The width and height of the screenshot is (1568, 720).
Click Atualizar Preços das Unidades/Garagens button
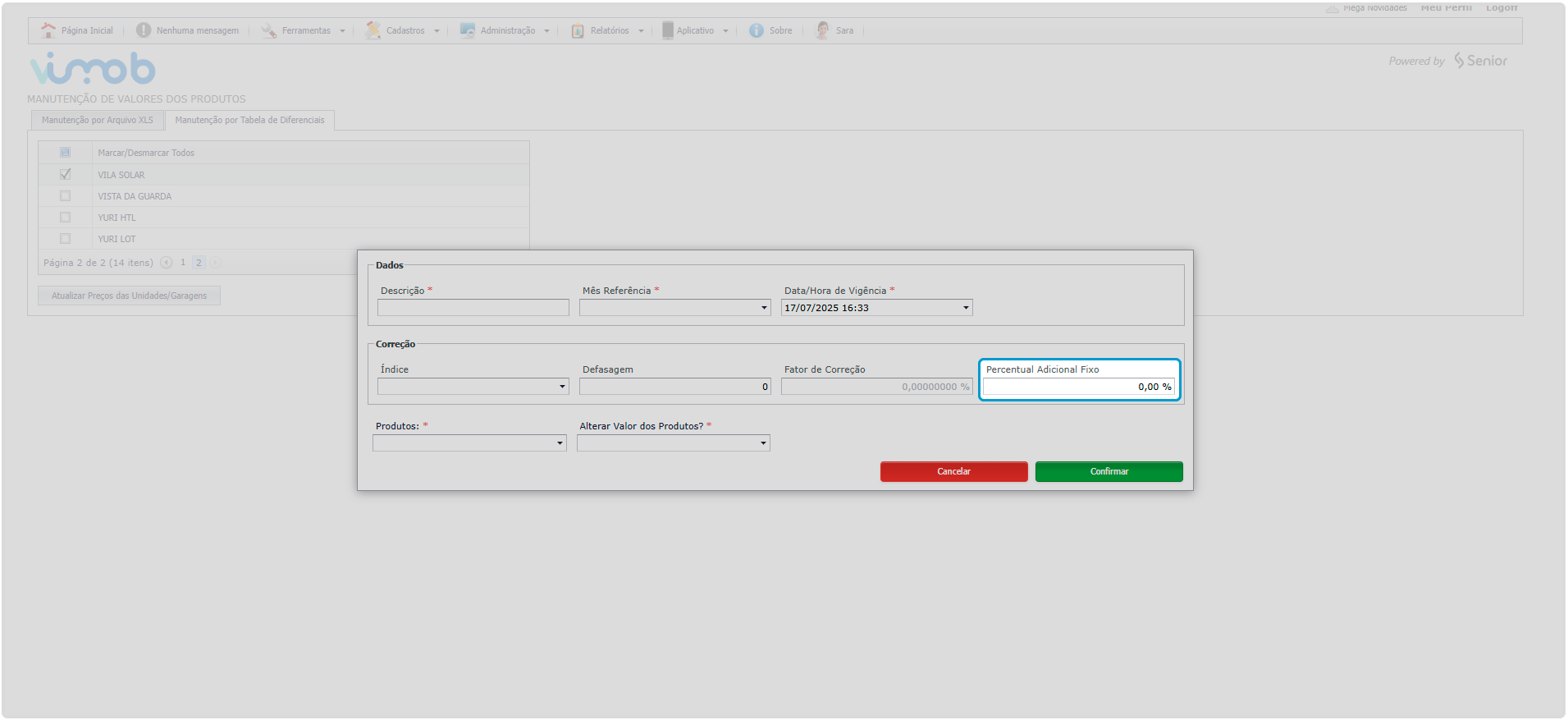tap(129, 296)
